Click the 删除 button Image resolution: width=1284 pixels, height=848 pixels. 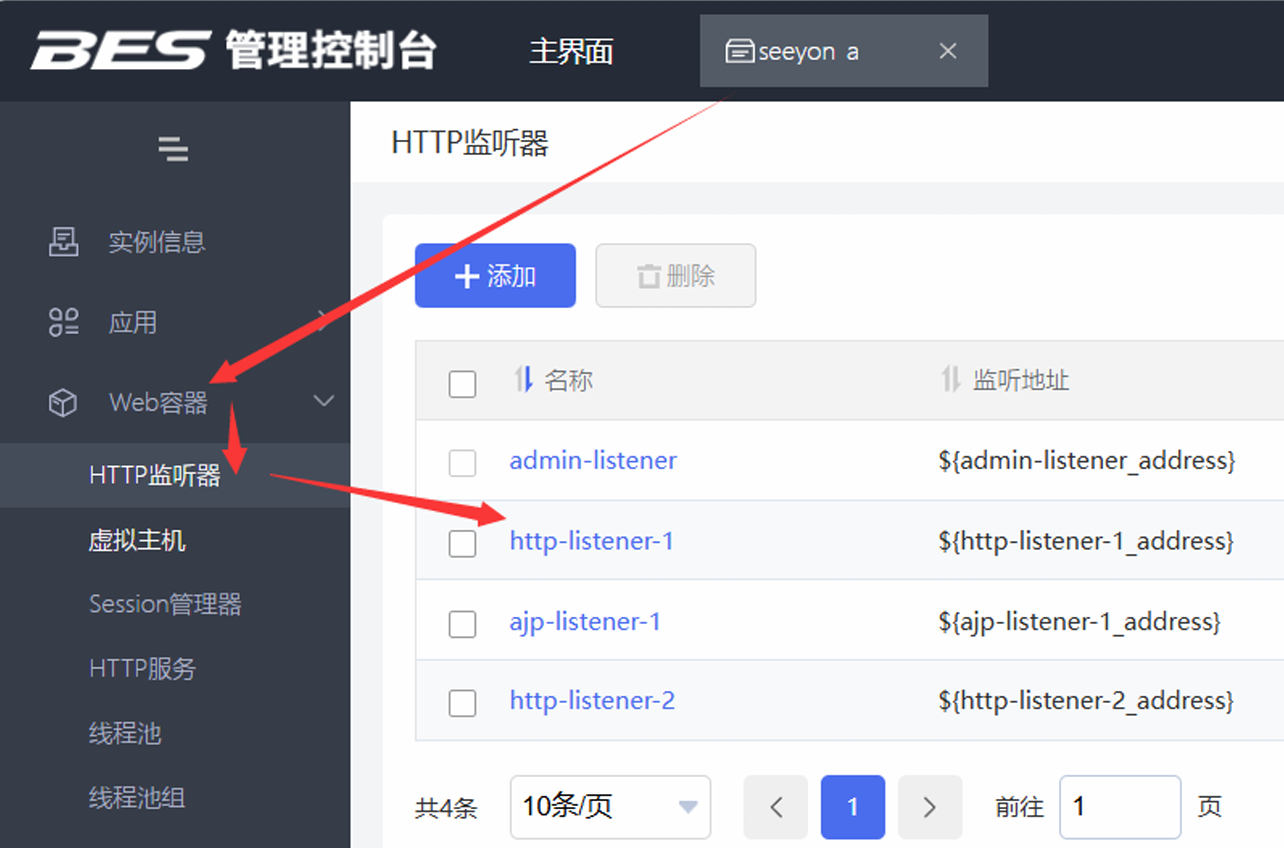pyautogui.click(x=676, y=275)
